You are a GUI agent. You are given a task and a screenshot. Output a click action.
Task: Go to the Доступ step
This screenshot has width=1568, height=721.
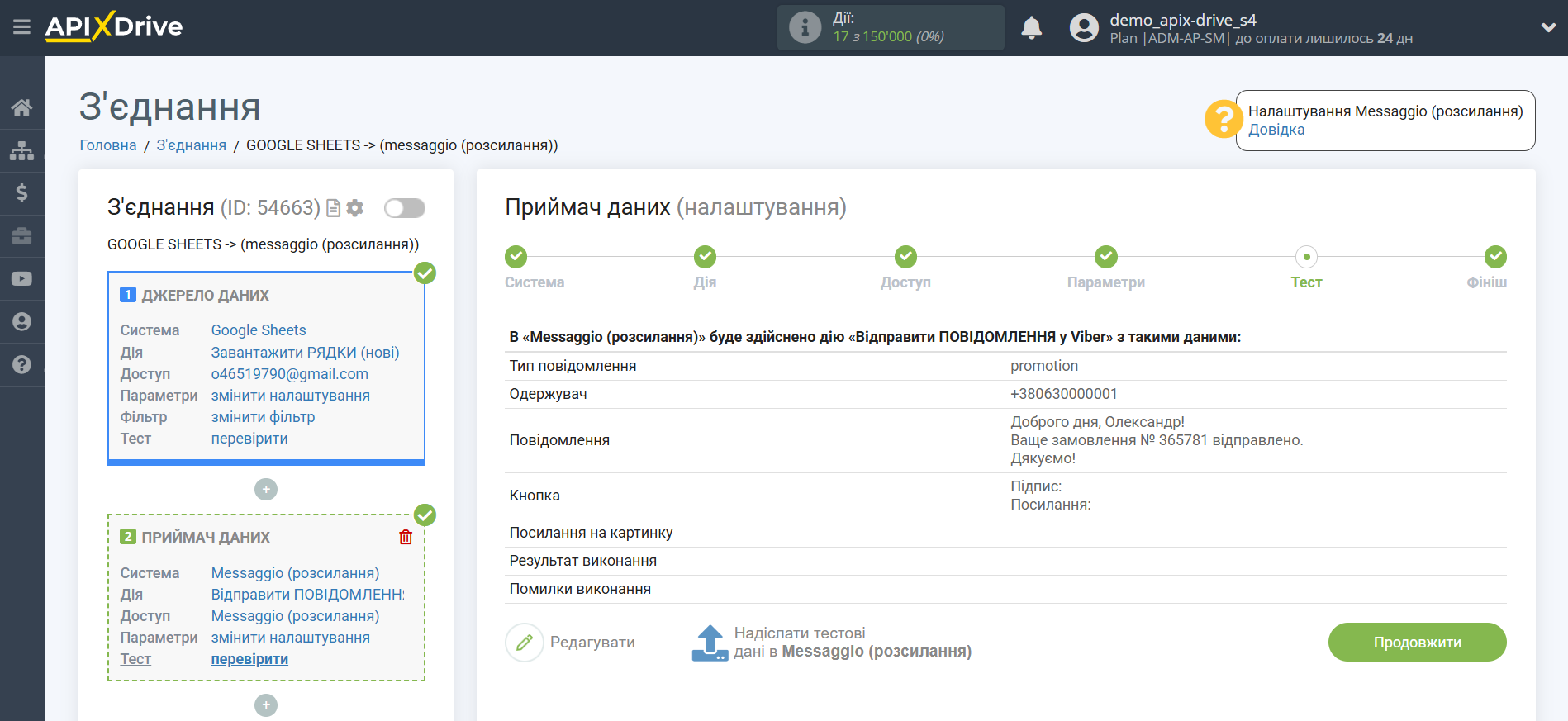(905, 257)
